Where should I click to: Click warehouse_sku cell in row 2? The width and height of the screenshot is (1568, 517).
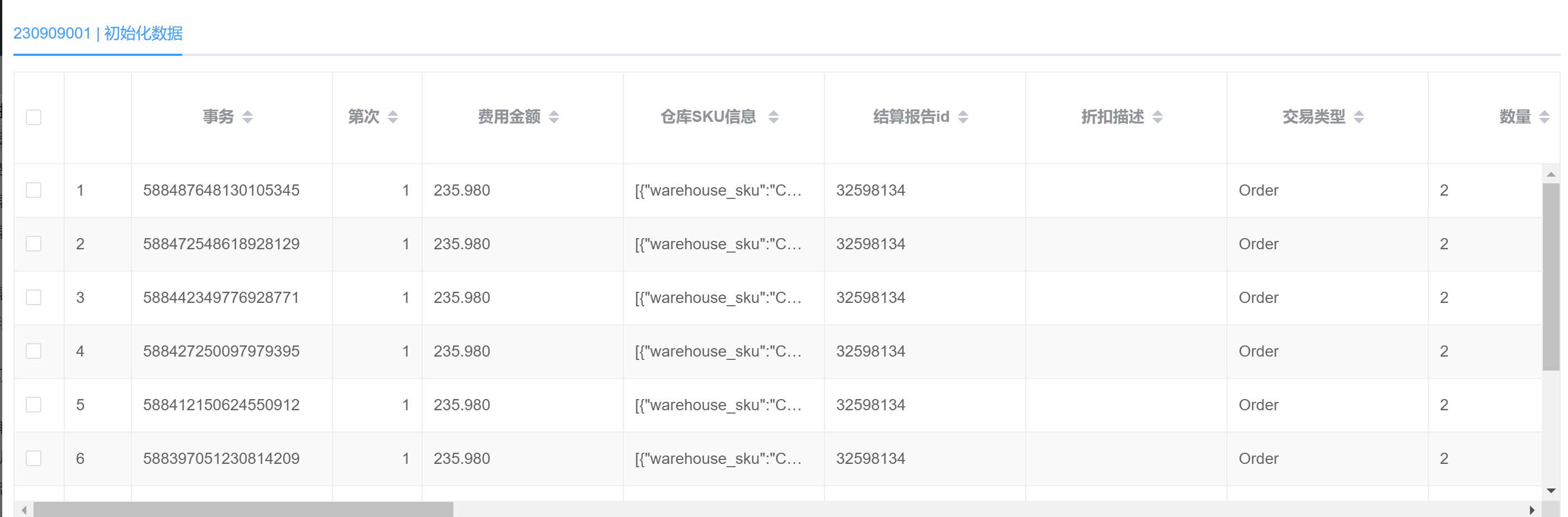[x=718, y=244]
